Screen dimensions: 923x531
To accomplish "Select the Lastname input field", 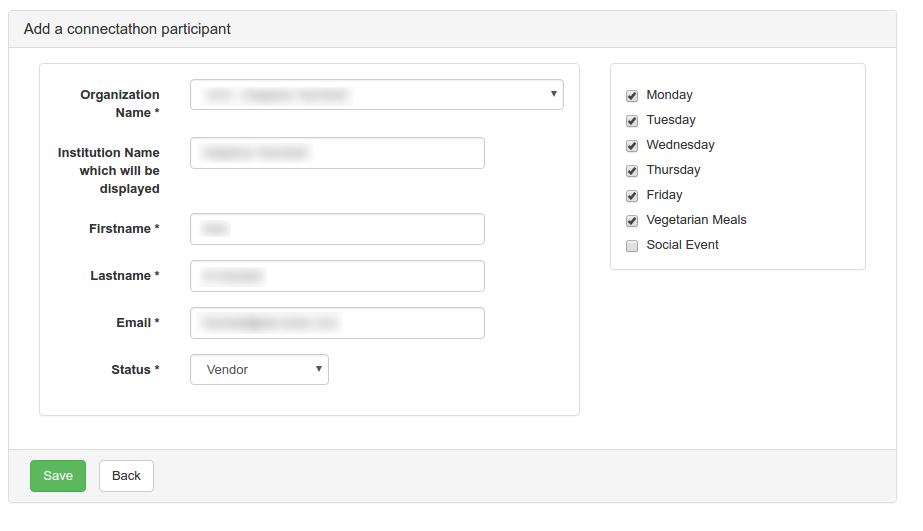I will [337, 276].
